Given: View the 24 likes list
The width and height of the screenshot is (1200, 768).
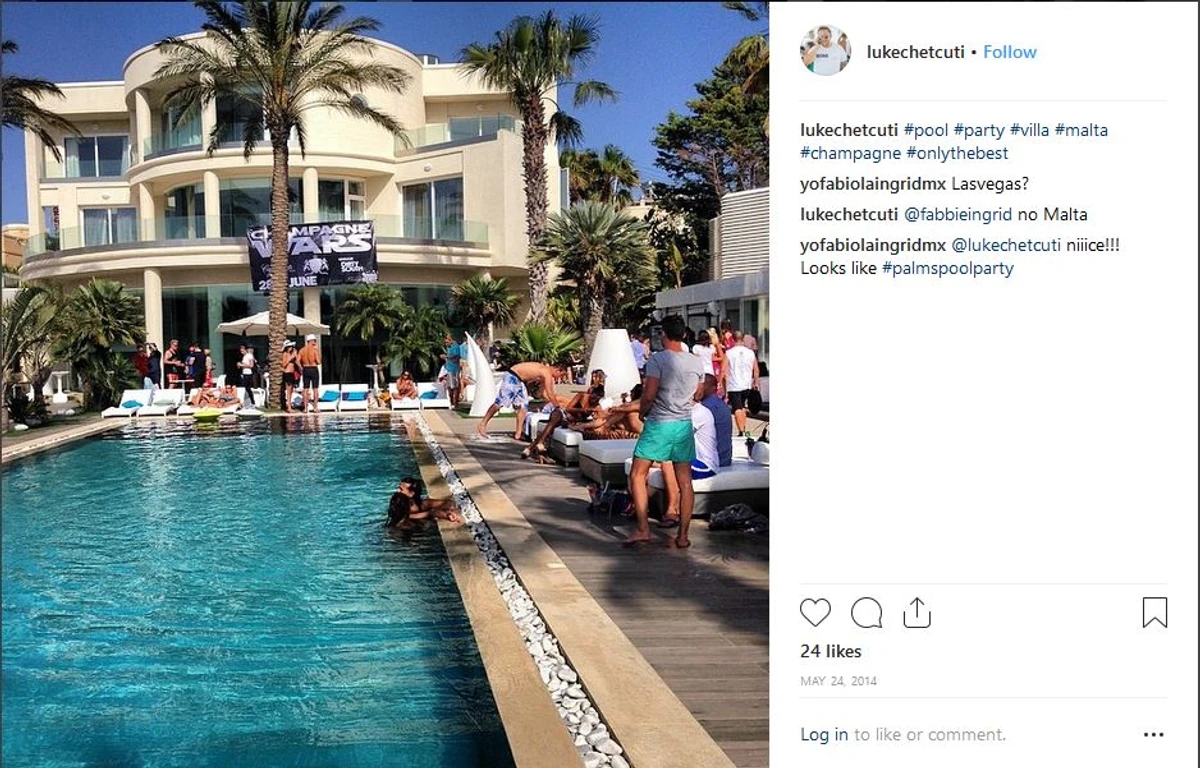Looking at the screenshot, I should [x=831, y=652].
